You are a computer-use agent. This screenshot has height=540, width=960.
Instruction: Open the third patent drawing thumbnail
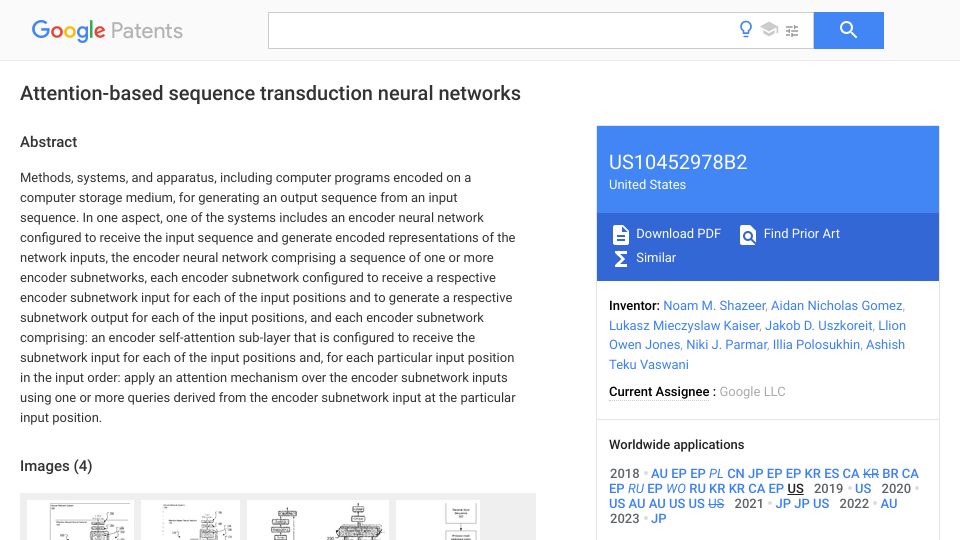point(318,520)
